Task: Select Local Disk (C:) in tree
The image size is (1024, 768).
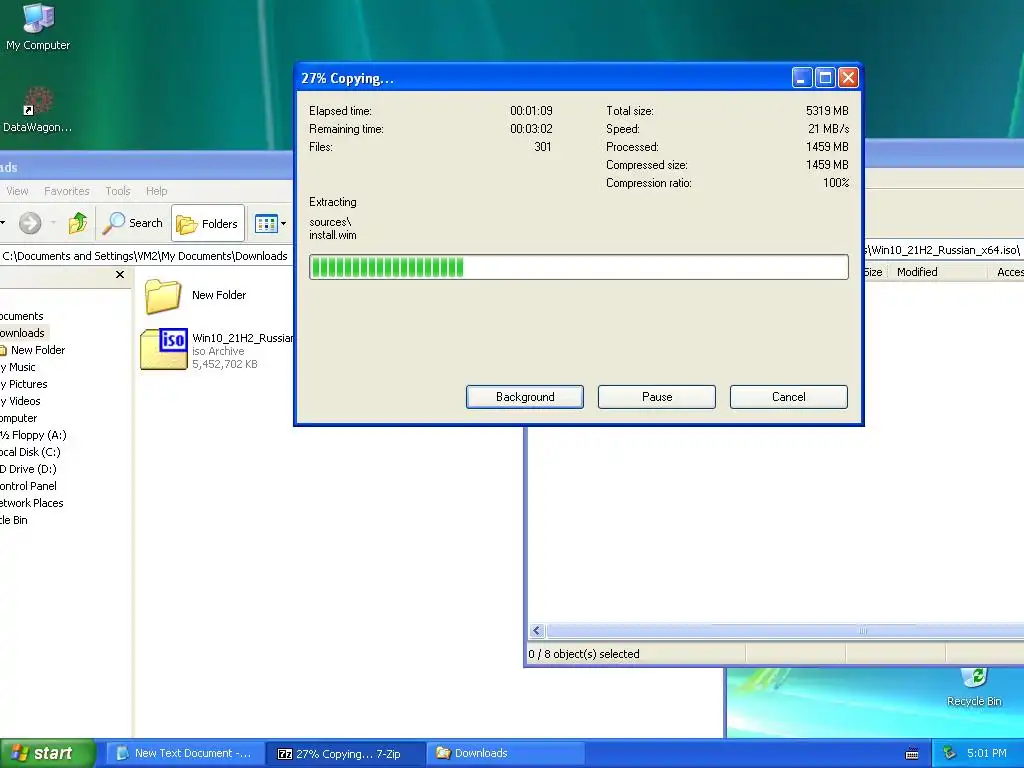Action: point(30,452)
